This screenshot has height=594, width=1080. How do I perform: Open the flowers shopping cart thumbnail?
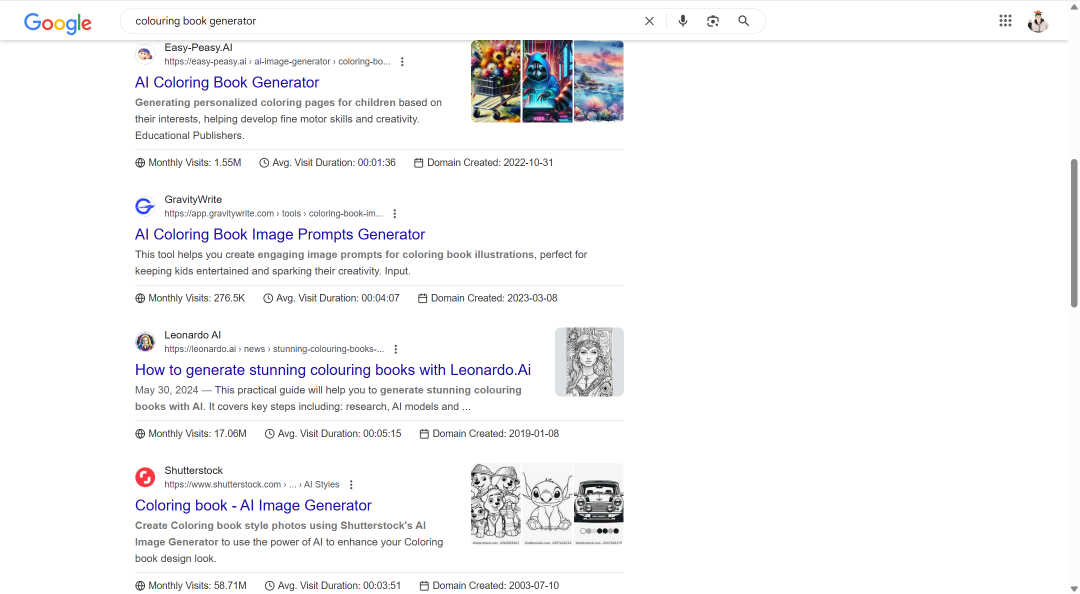pos(496,81)
